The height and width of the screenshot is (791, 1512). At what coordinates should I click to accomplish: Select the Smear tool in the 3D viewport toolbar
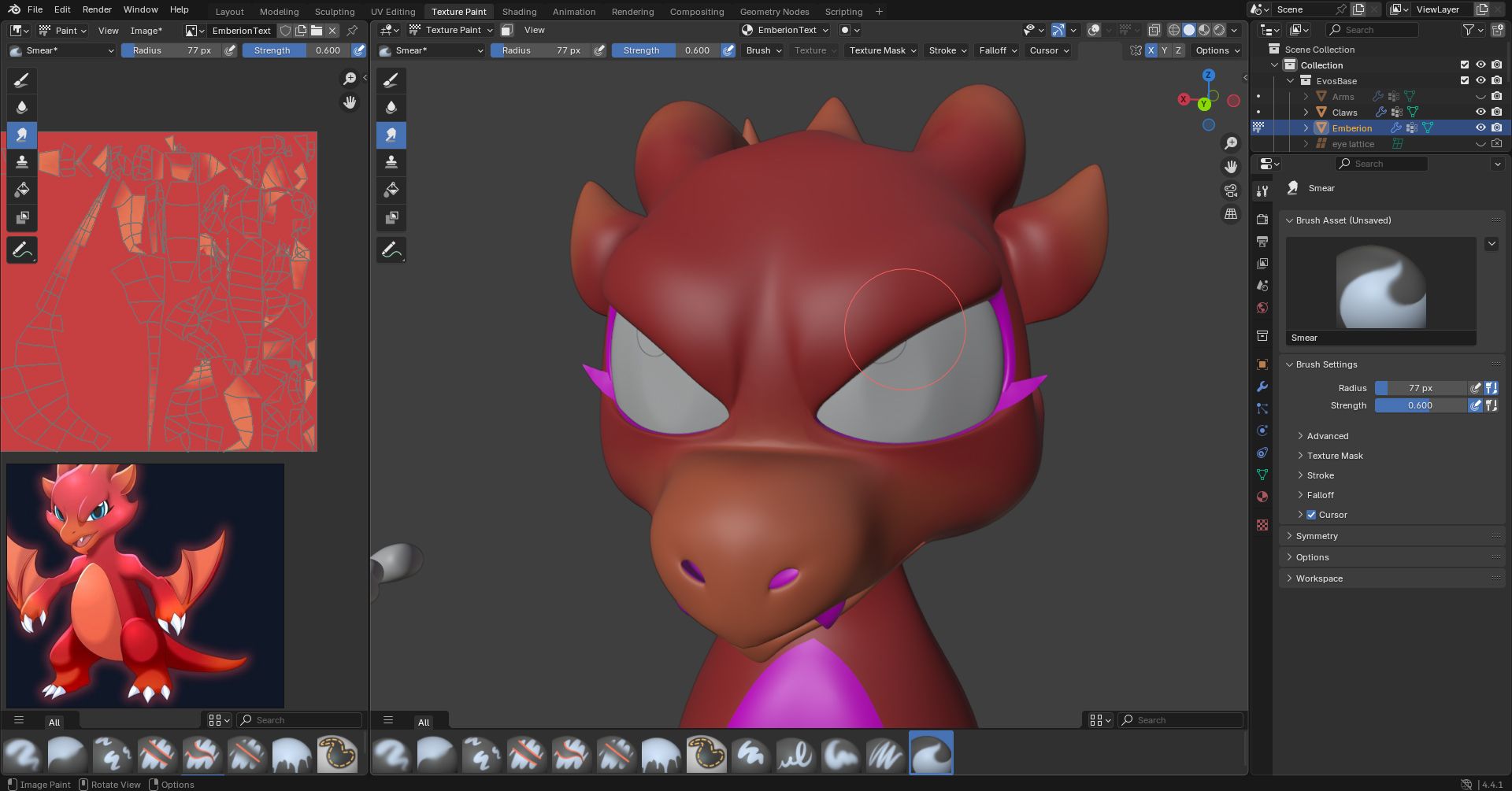point(391,135)
